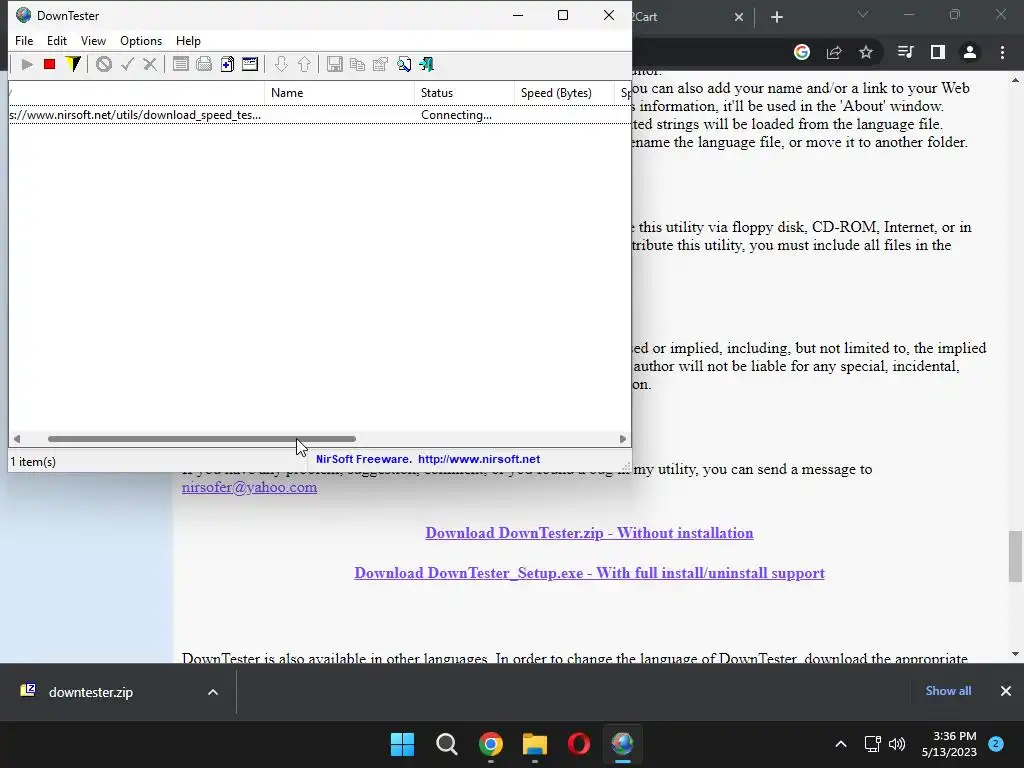Click the grey list/report toolbar icon
Viewport: 1024px width, 768px height.
pos(181,64)
